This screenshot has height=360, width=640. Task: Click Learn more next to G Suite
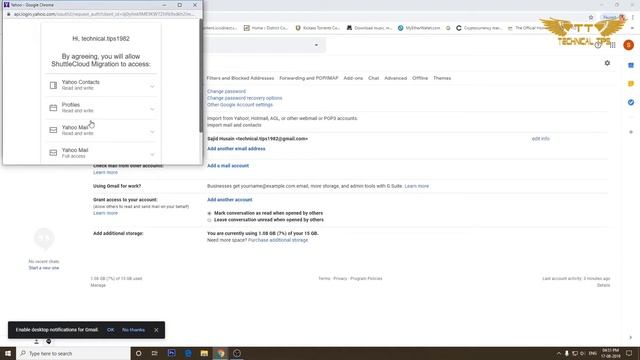[416, 186]
